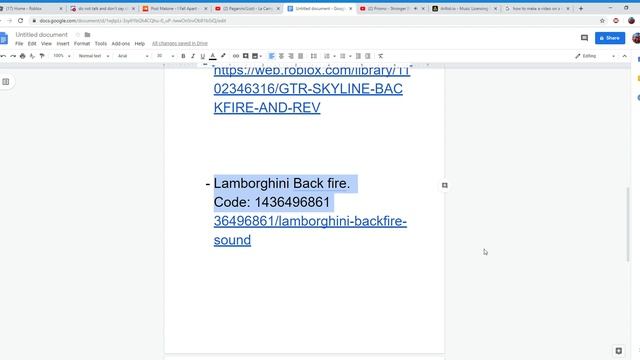Open the File menu
The width and height of the screenshot is (640, 360).
[x=19, y=44]
